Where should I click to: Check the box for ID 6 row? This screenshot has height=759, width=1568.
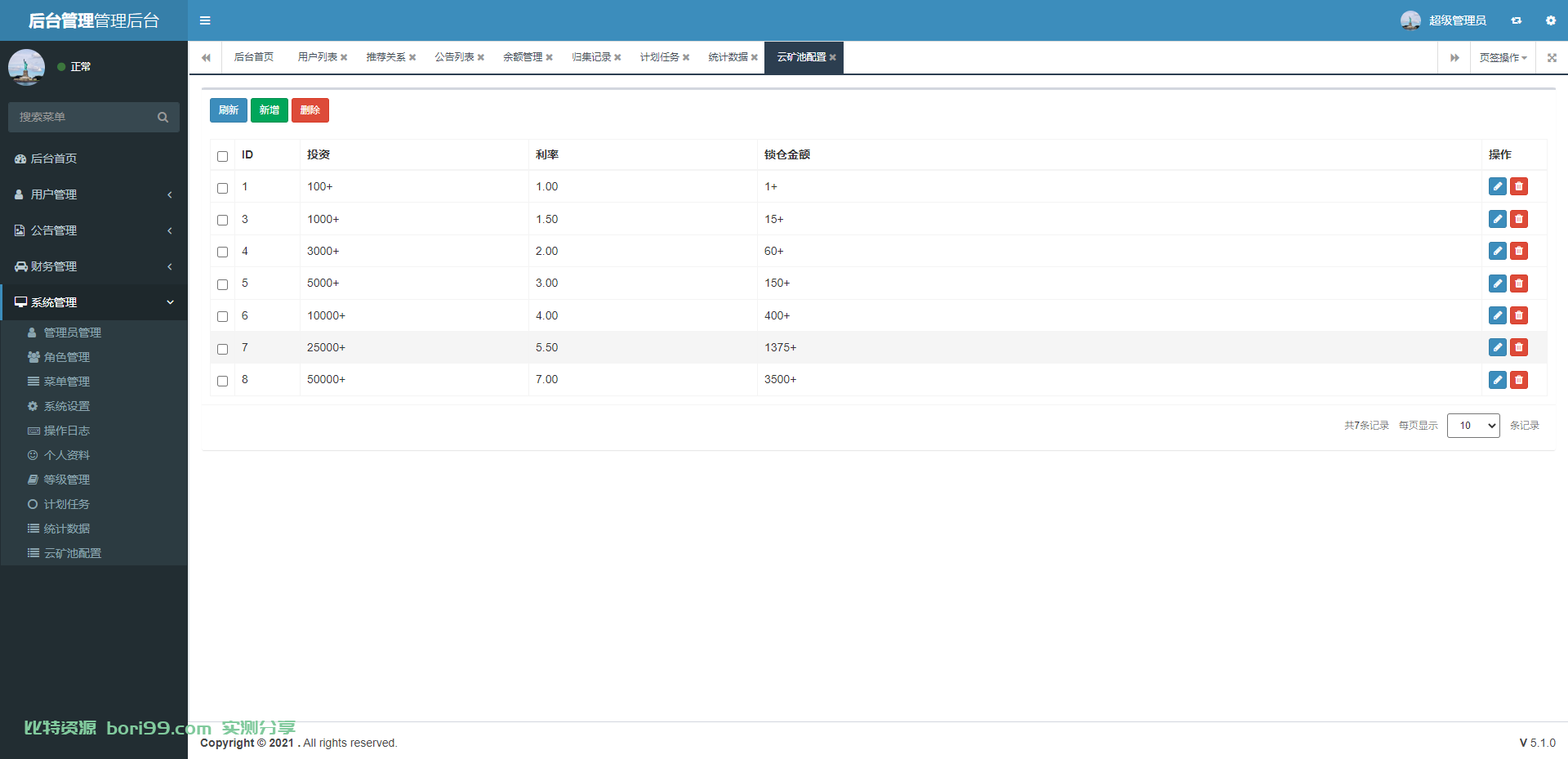pos(222,316)
